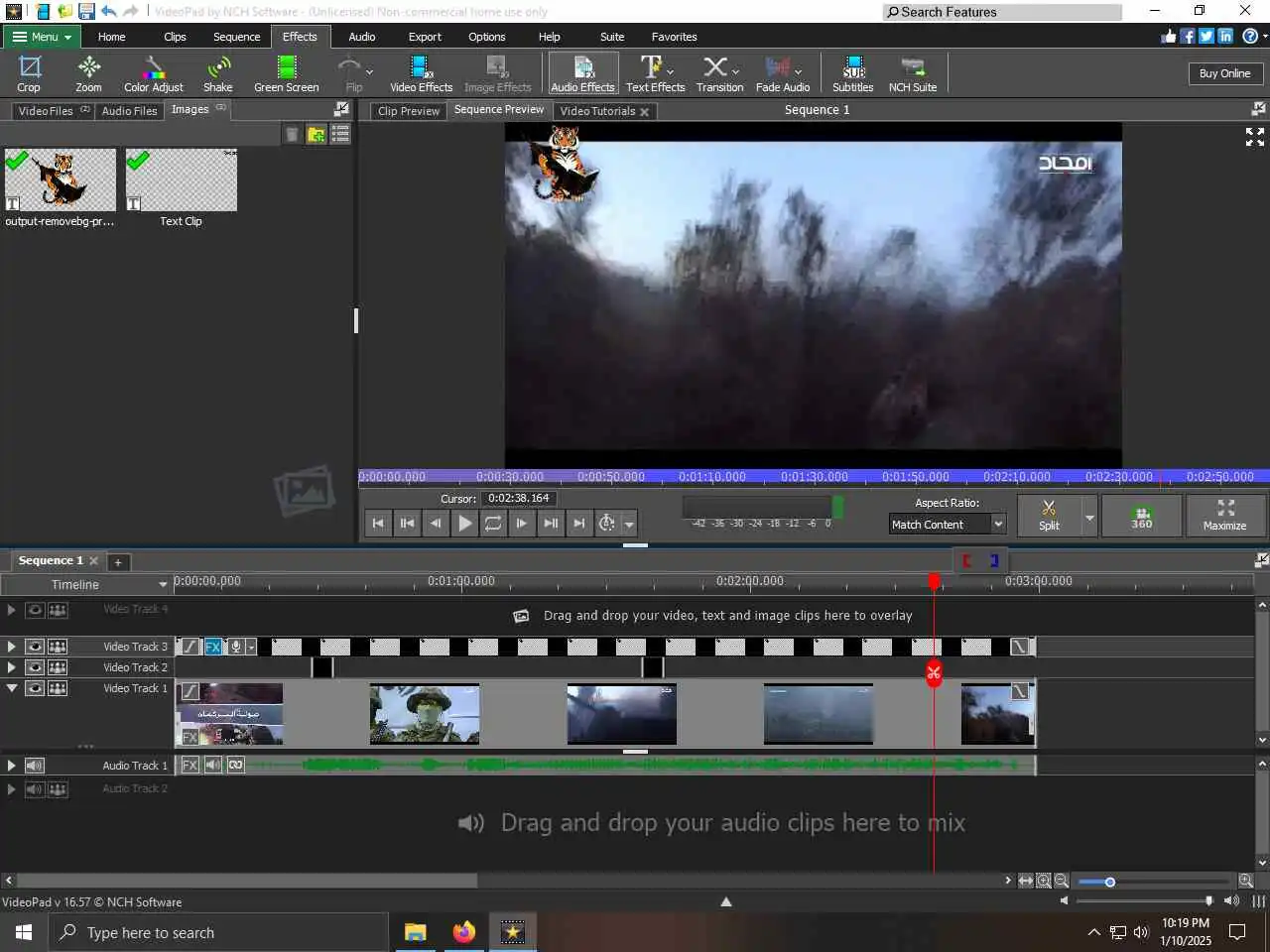
Task: Open the Zoom effect tool
Action: (x=88, y=74)
